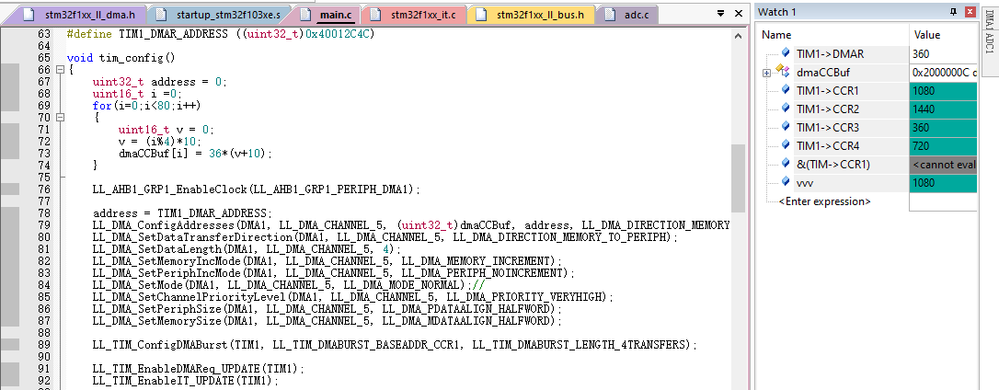
Task: Click the dmaCCBuf value 0x2000000C
Action: [942, 73]
